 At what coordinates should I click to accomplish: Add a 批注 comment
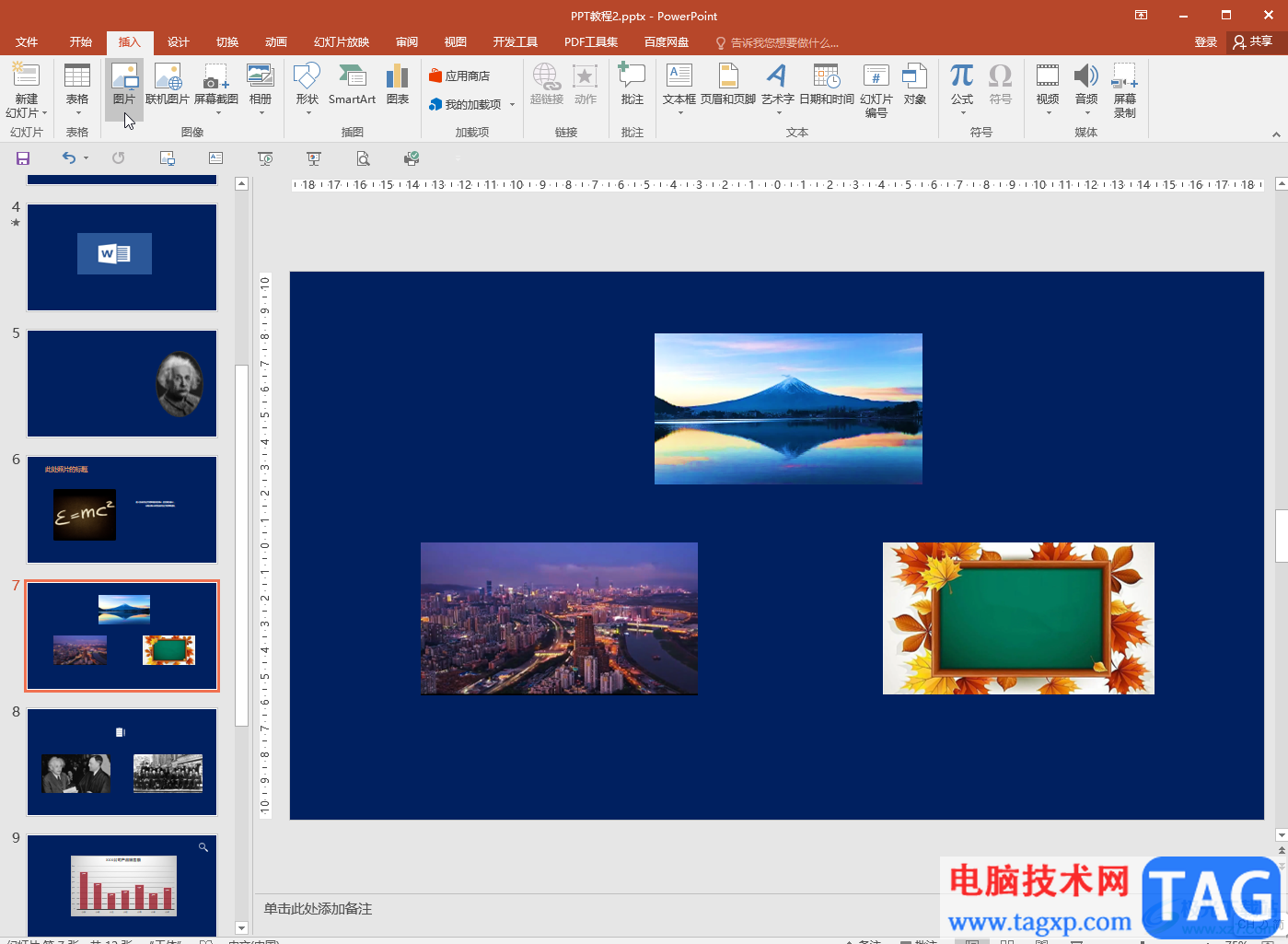[632, 84]
